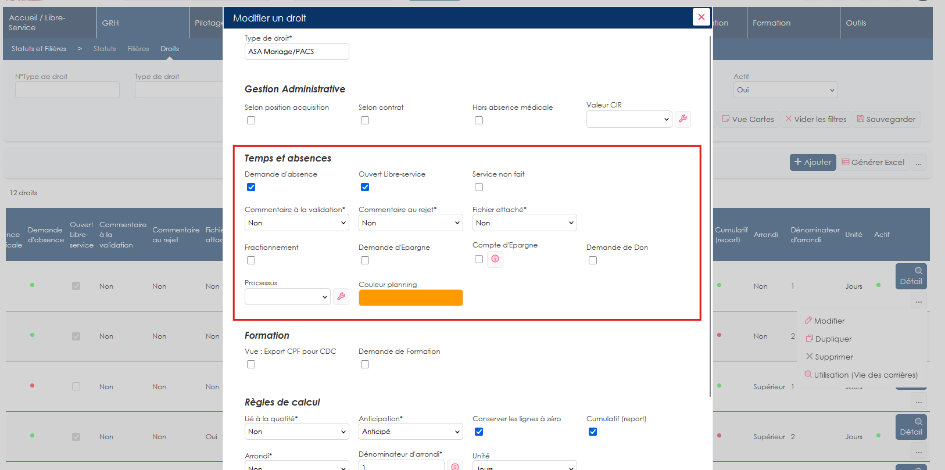Click the Type de droit field in the dialog
945x470 pixels.
[297, 52]
